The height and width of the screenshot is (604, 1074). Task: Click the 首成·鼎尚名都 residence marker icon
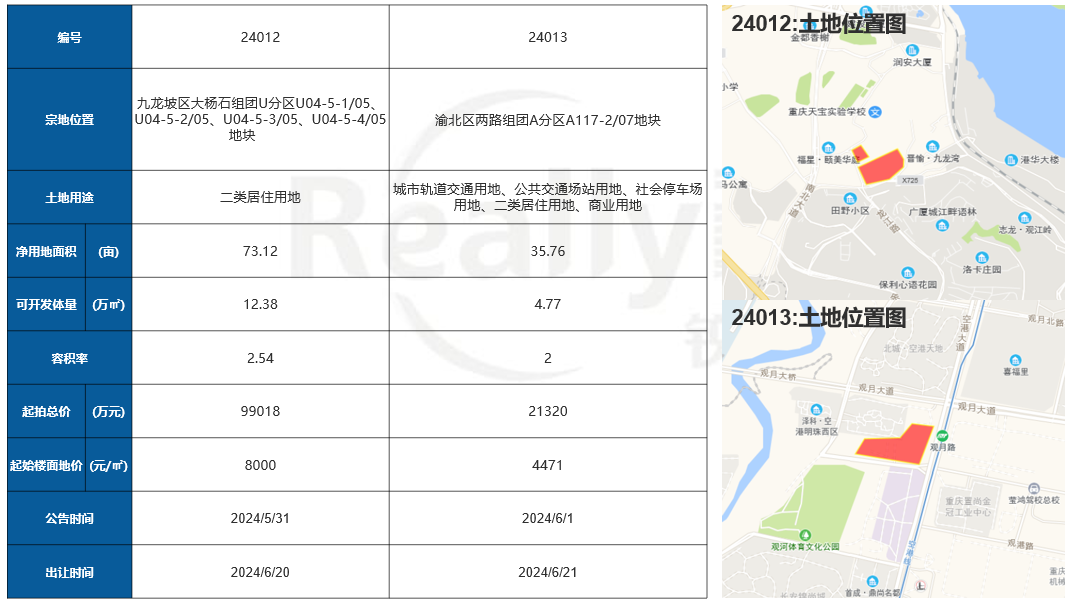[x=872, y=581]
